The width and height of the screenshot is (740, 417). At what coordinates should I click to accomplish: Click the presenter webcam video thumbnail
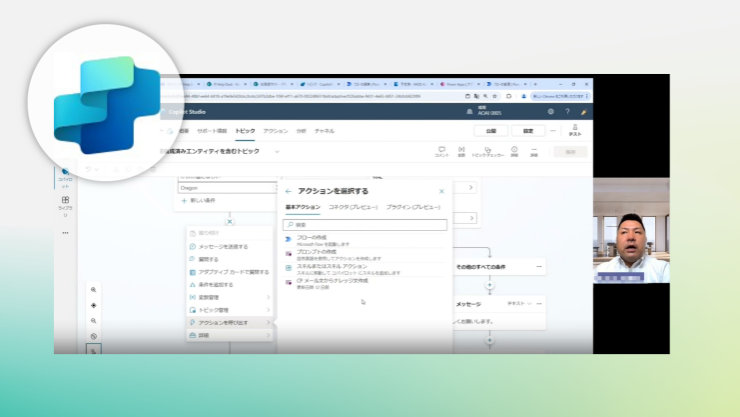click(631, 231)
